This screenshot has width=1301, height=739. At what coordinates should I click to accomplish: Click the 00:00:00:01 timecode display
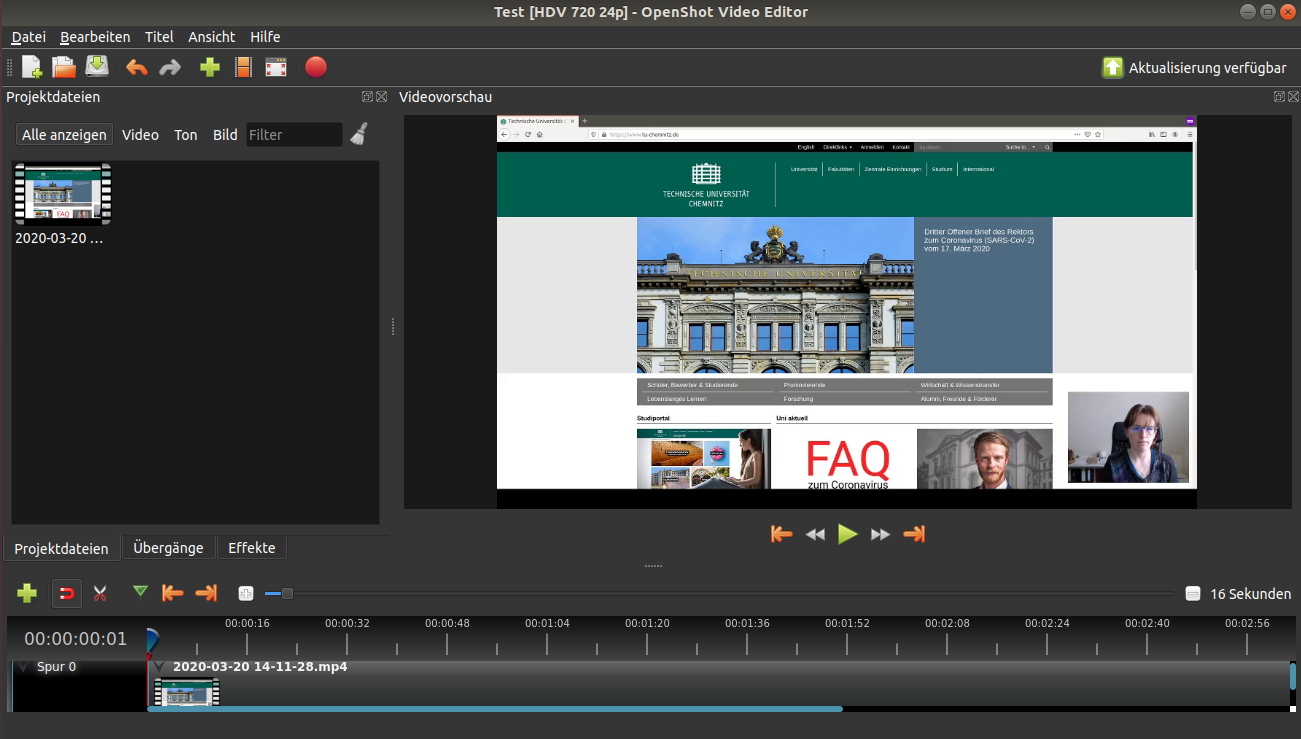76,639
